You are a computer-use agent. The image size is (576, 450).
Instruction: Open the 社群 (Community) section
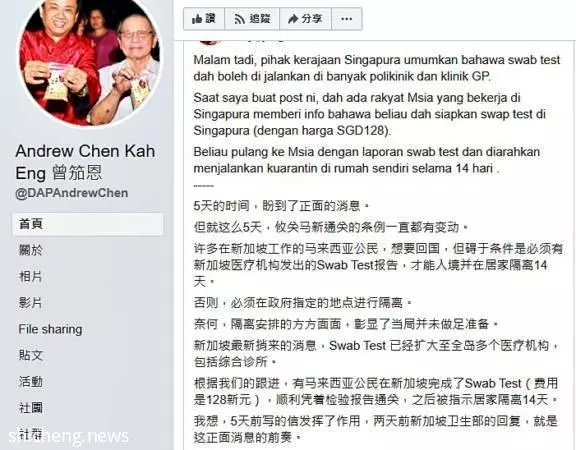click(31, 434)
